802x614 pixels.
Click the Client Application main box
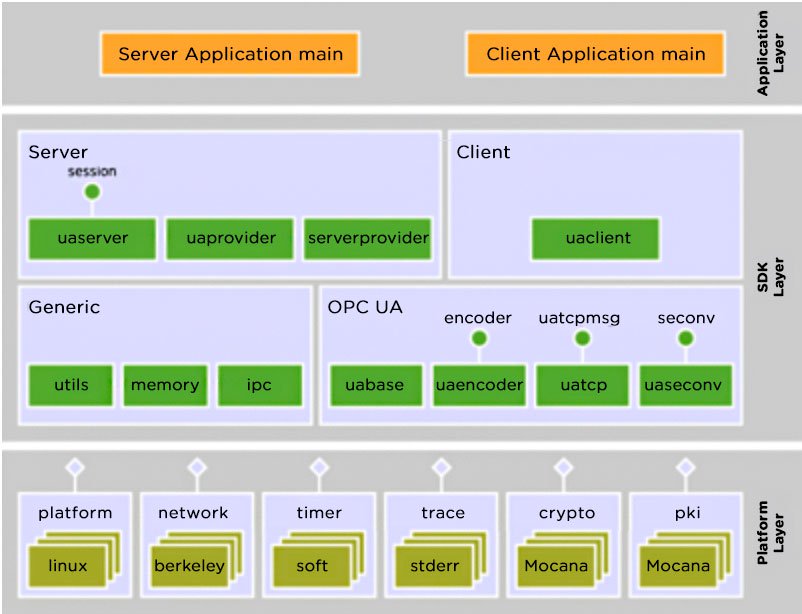click(x=595, y=54)
